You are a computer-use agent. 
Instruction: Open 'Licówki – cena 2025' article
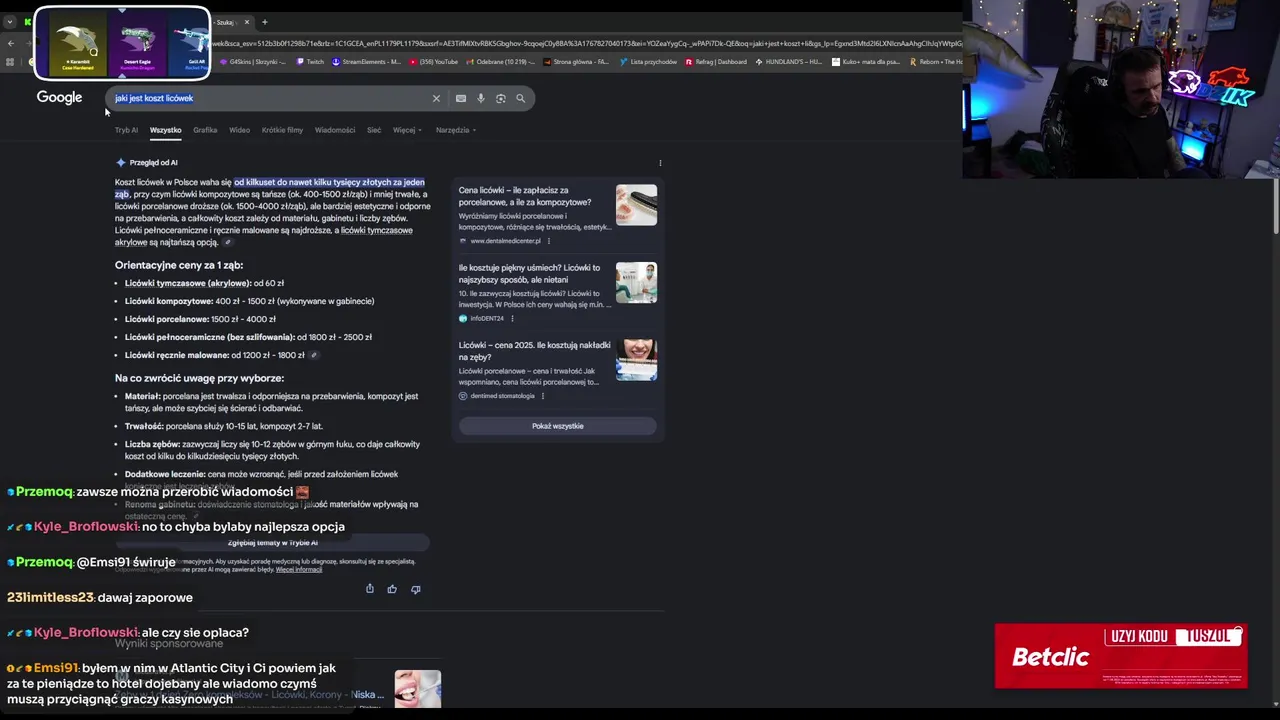[534, 351]
